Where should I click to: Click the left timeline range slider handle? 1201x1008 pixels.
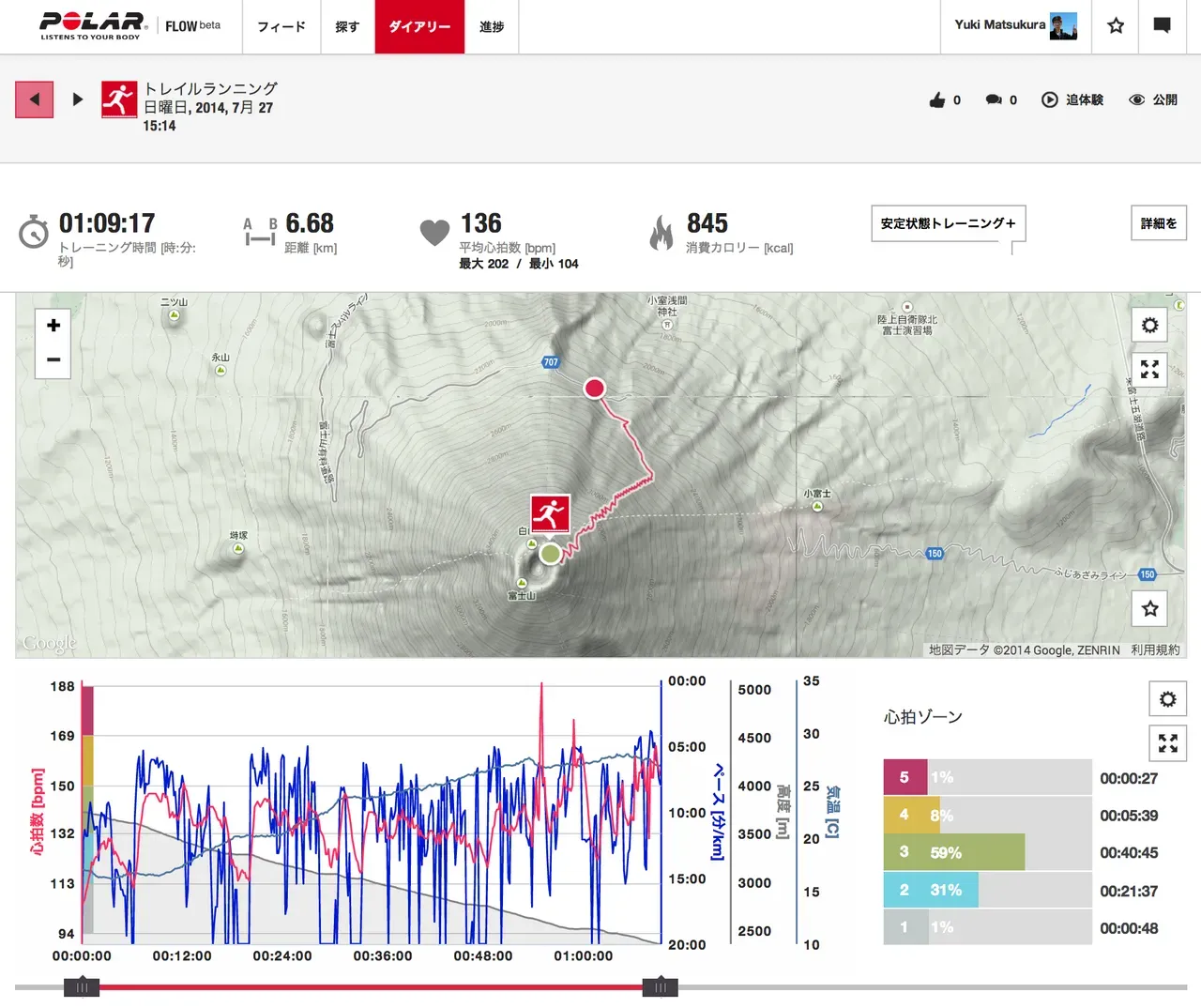click(82, 986)
